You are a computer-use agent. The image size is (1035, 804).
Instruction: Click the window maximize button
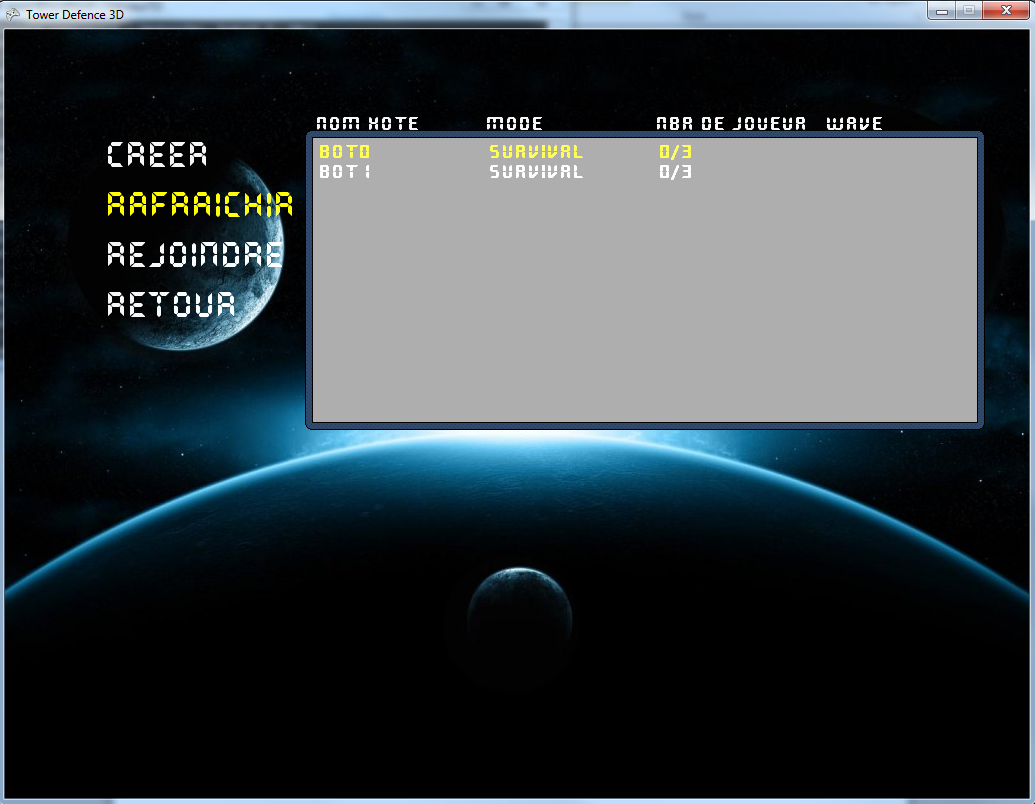(x=968, y=10)
